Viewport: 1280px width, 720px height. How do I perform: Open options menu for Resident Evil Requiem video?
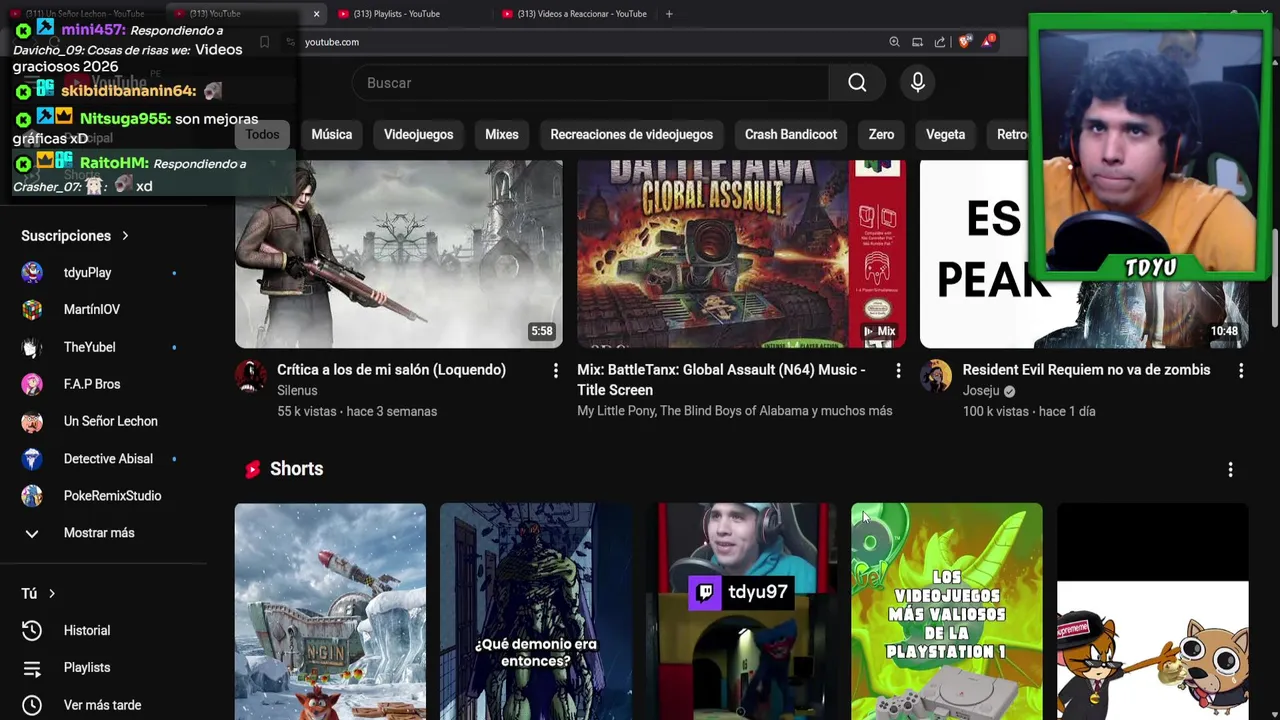click(1241, 371)
